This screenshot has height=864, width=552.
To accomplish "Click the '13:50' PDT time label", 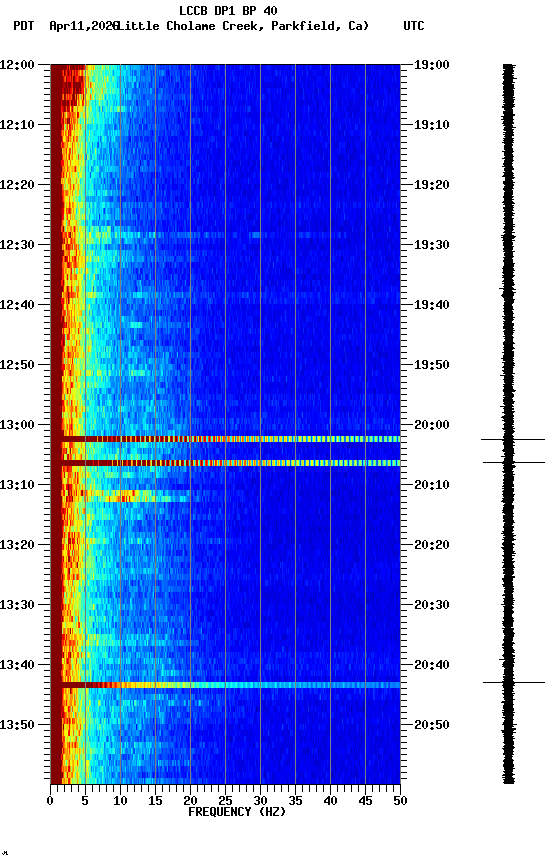I will click(17, 726).
